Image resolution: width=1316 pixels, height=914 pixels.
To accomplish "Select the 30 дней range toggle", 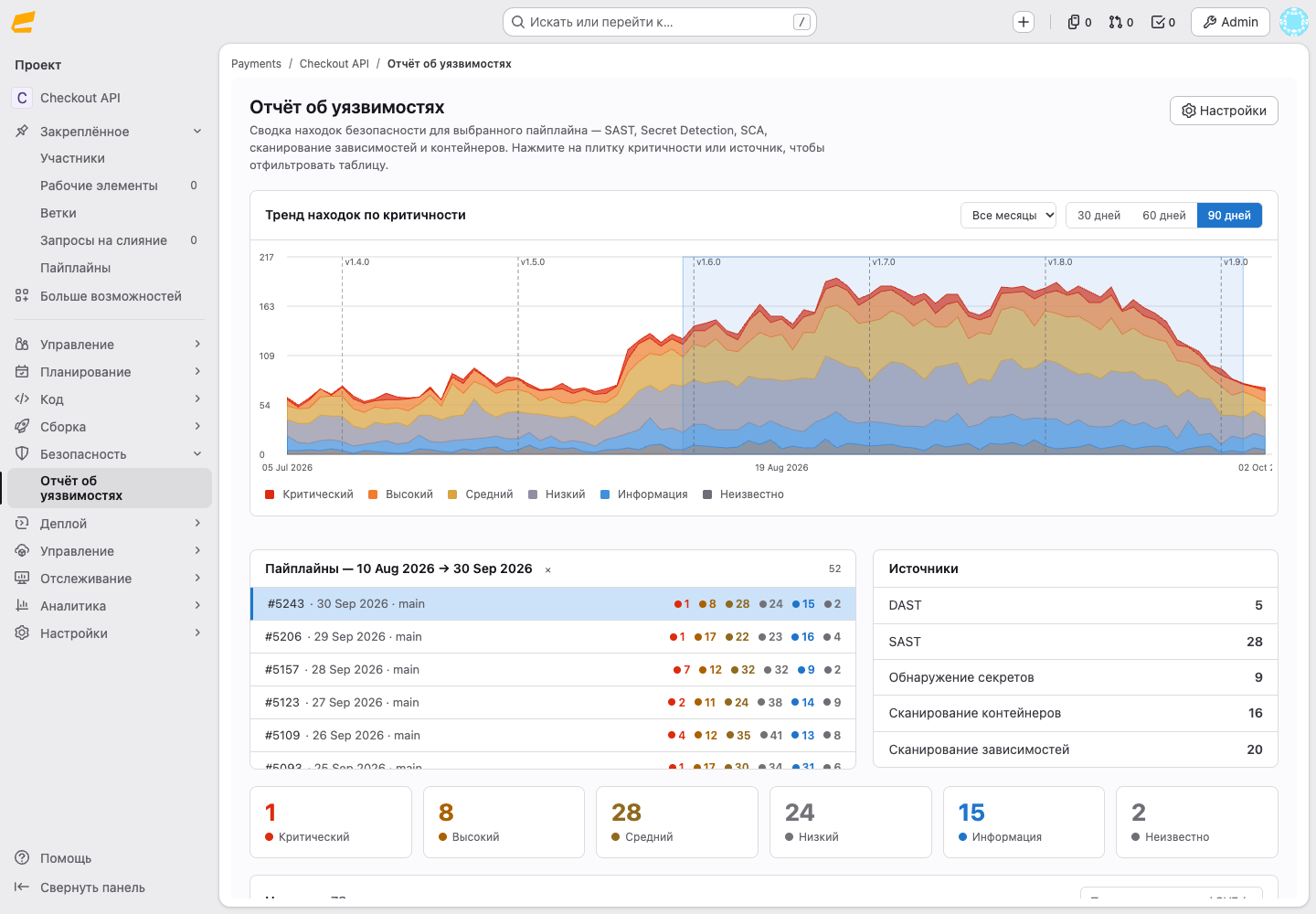I will tap(1098, 216).
